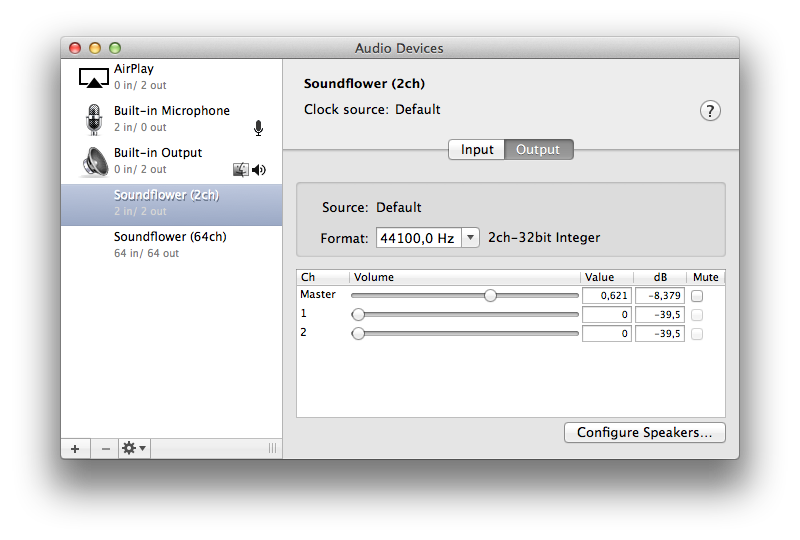This screenshot has height=540, width=800.
Task: Close the Audio Devices window
Action: point(75,48)
